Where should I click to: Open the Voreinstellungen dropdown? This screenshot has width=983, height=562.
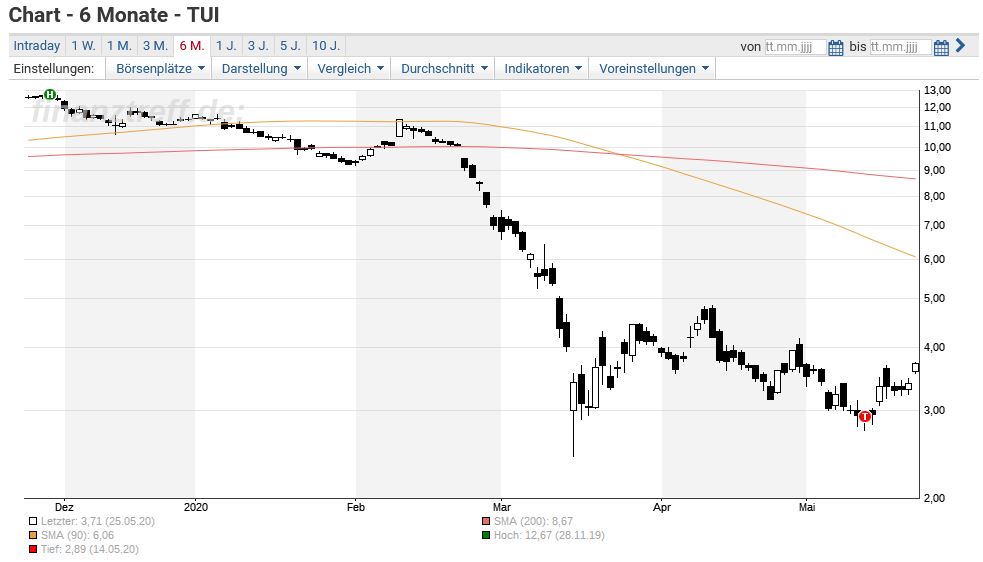pyautogui.click(x=652, y=68)
